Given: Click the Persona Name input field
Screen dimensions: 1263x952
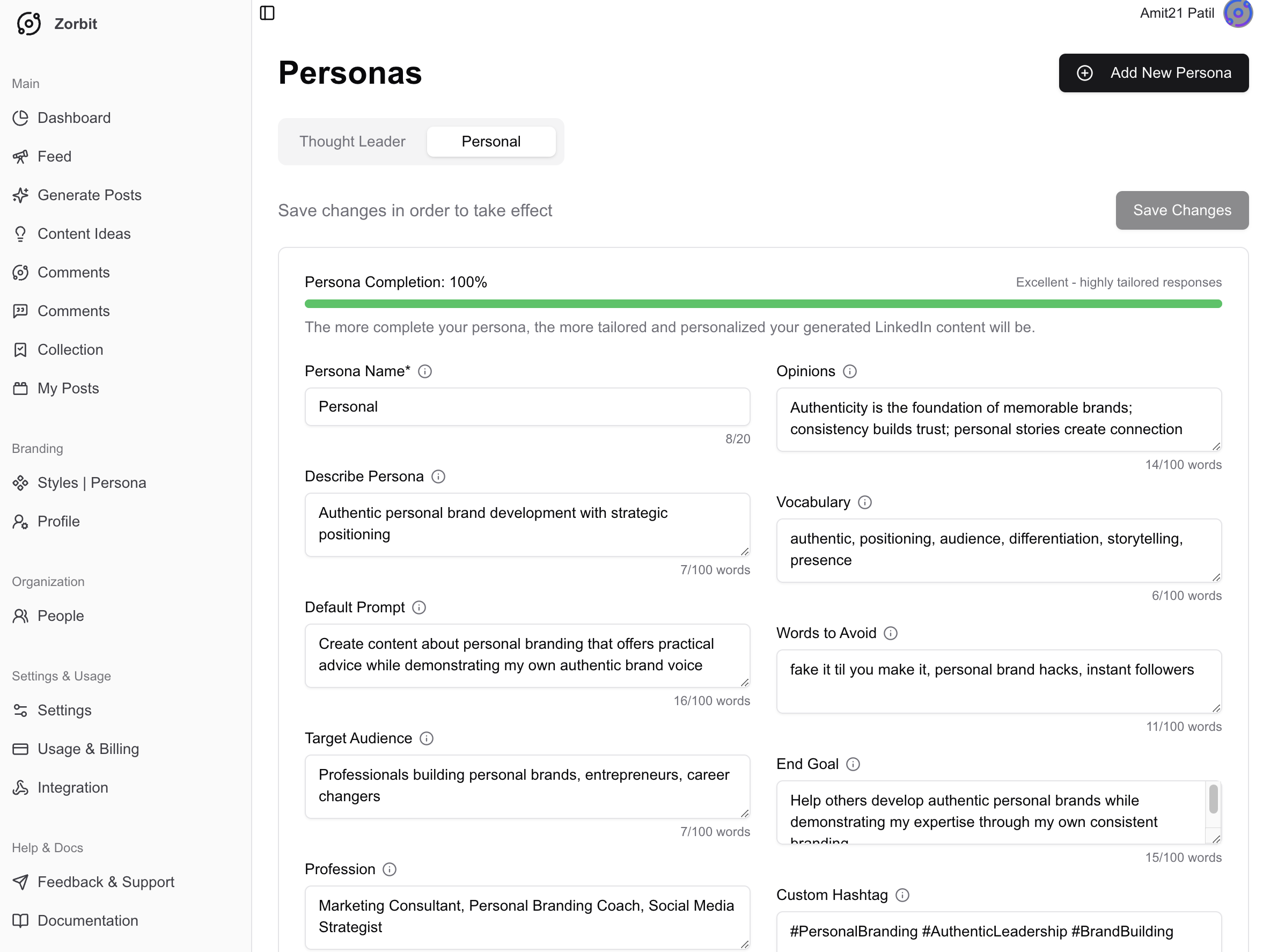Looking at the screenshot, I should click(x=527, y=407).
